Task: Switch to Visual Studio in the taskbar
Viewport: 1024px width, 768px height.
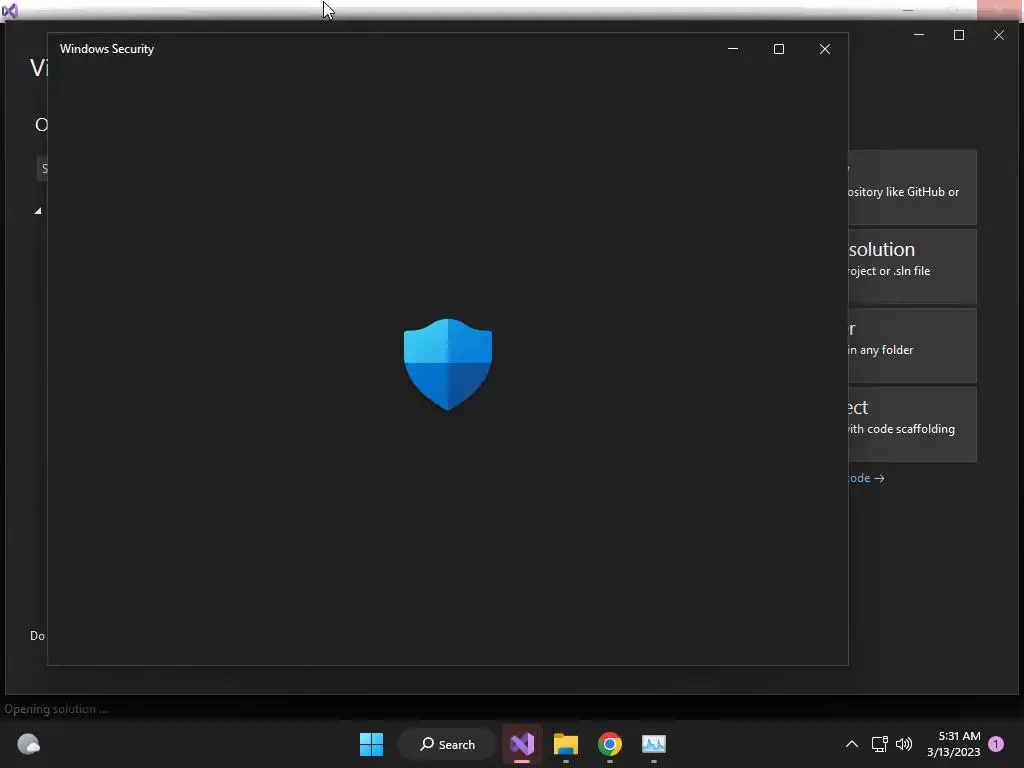Action: [x=522, y=744]
